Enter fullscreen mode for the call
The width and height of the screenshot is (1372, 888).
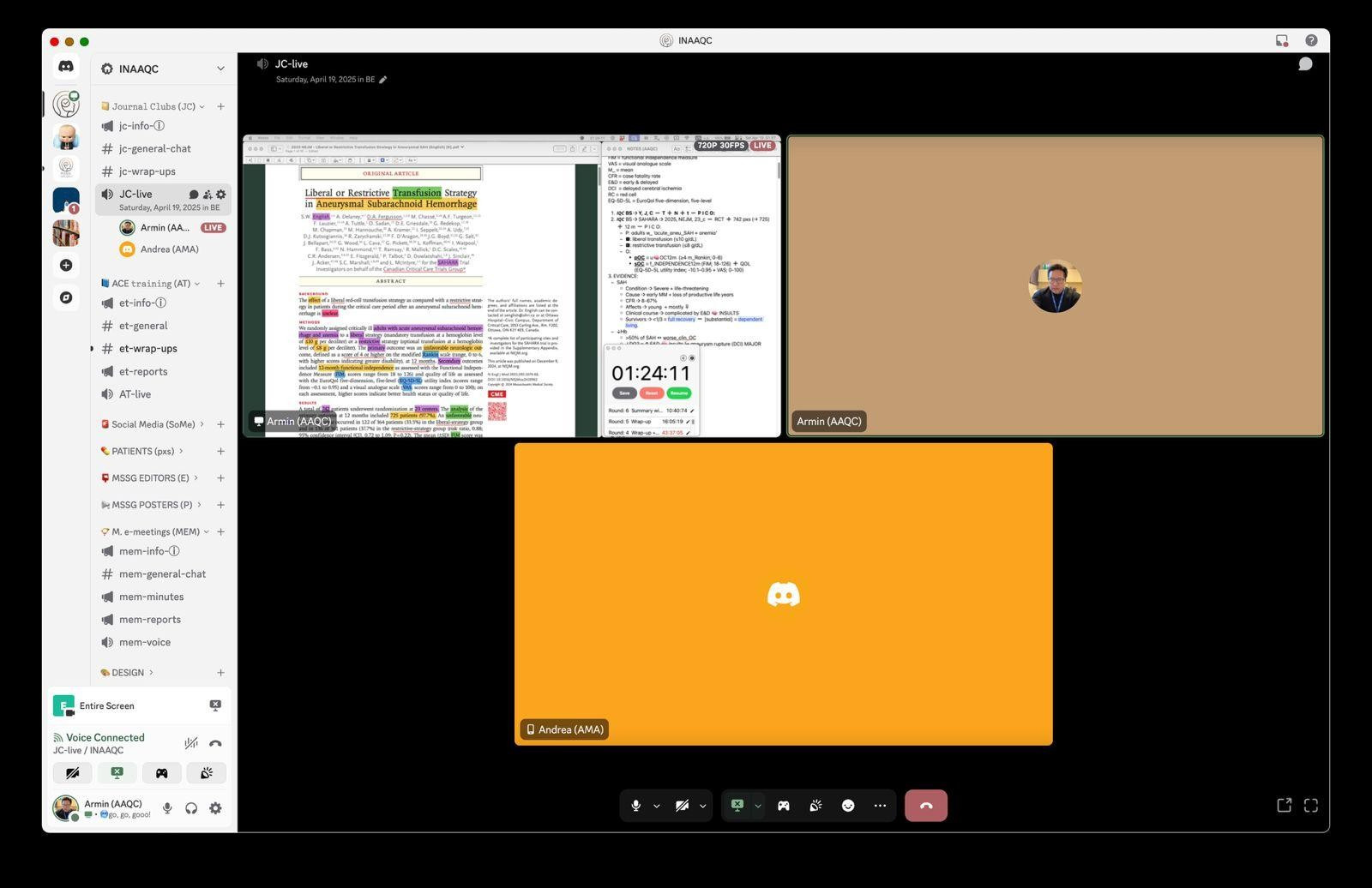tap(1310, 805)
